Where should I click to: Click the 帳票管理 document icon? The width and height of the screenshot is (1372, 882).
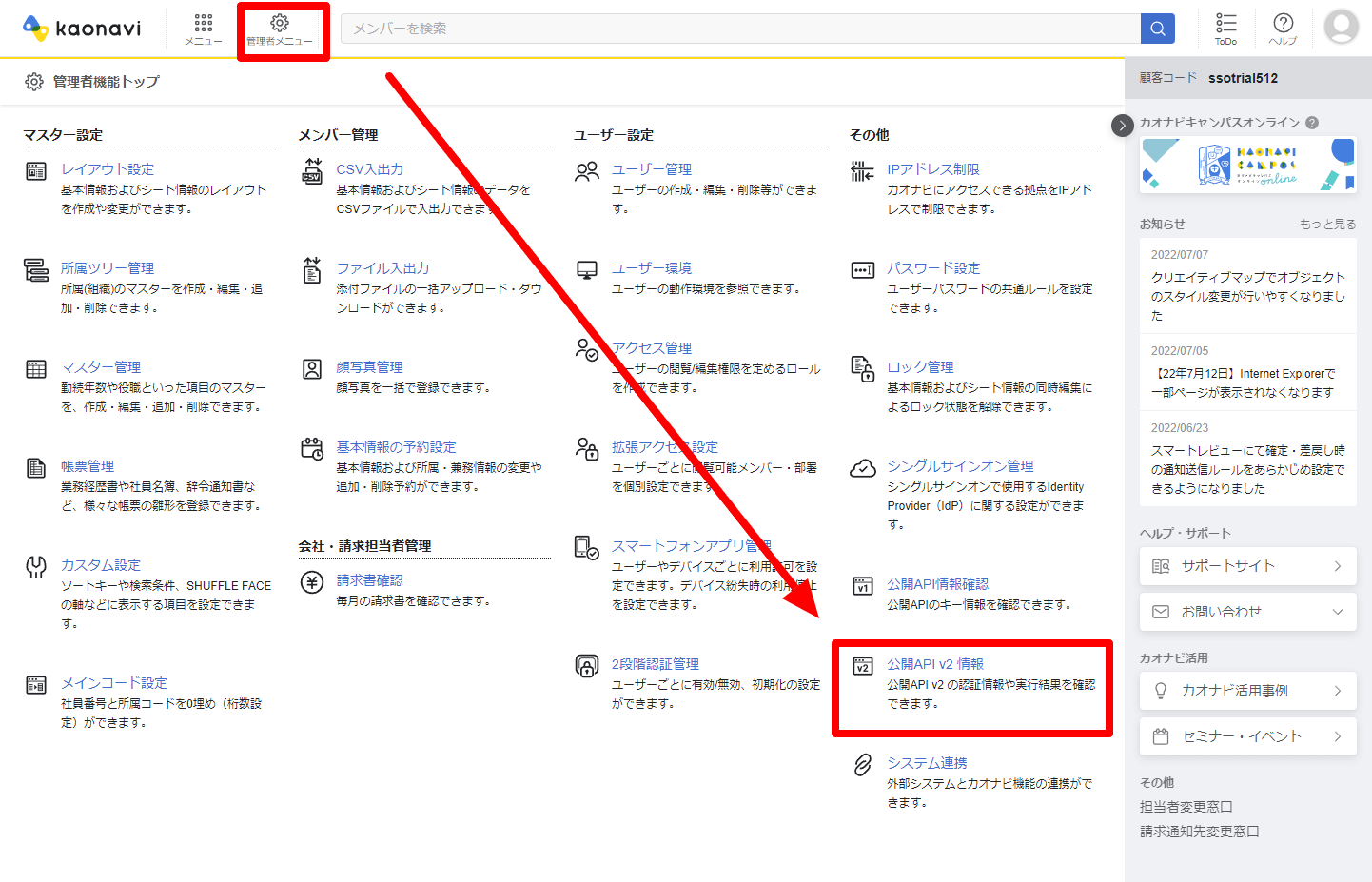click(36, 468)
